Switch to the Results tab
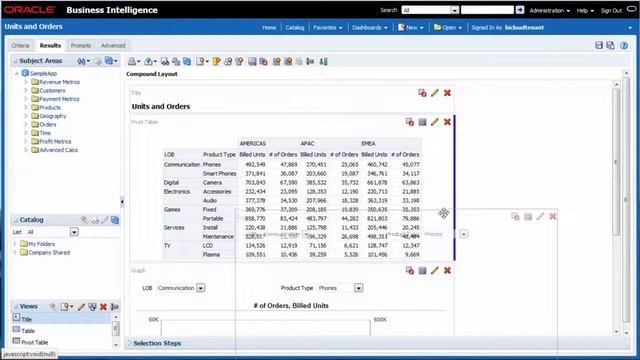Image resolution: width=640 pixels, height=360 pixels. pos(50,45)
